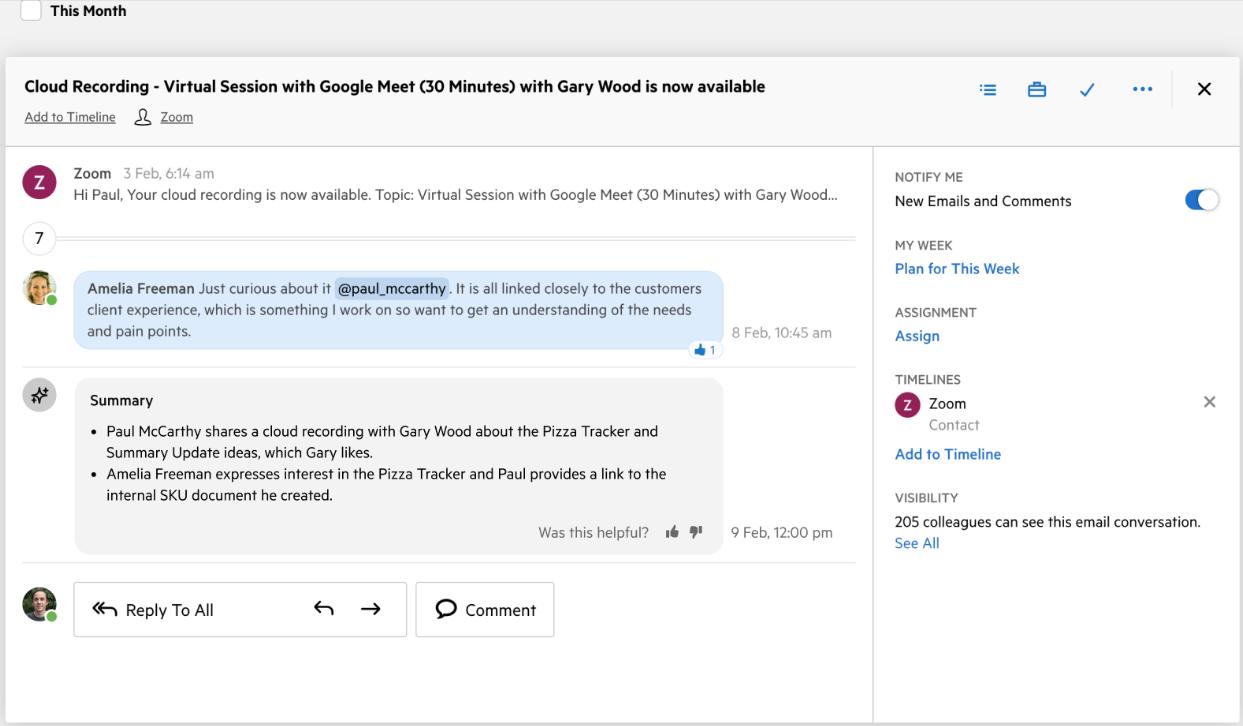The width and height of the screenshot is (1243, 726).
Task: Click the briefcase icon in header
Action: [1037, 89]
